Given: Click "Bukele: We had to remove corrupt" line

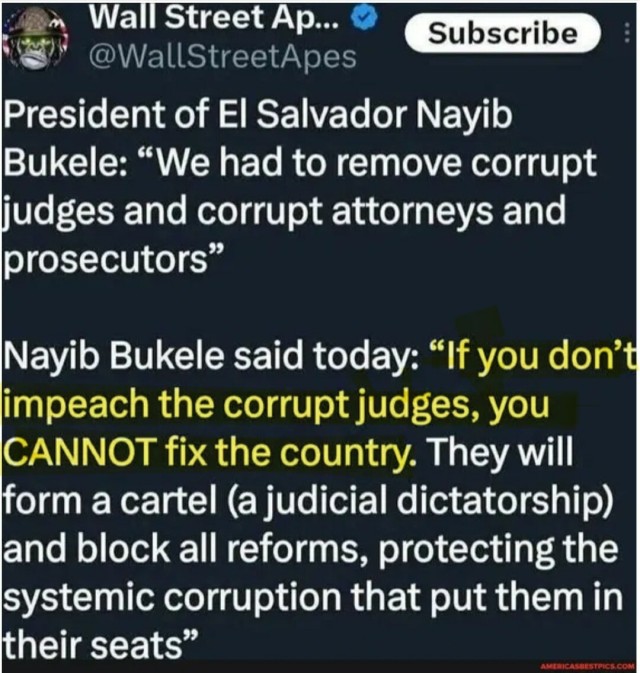Looking at the screenshot, I should [x=300, y=163].
